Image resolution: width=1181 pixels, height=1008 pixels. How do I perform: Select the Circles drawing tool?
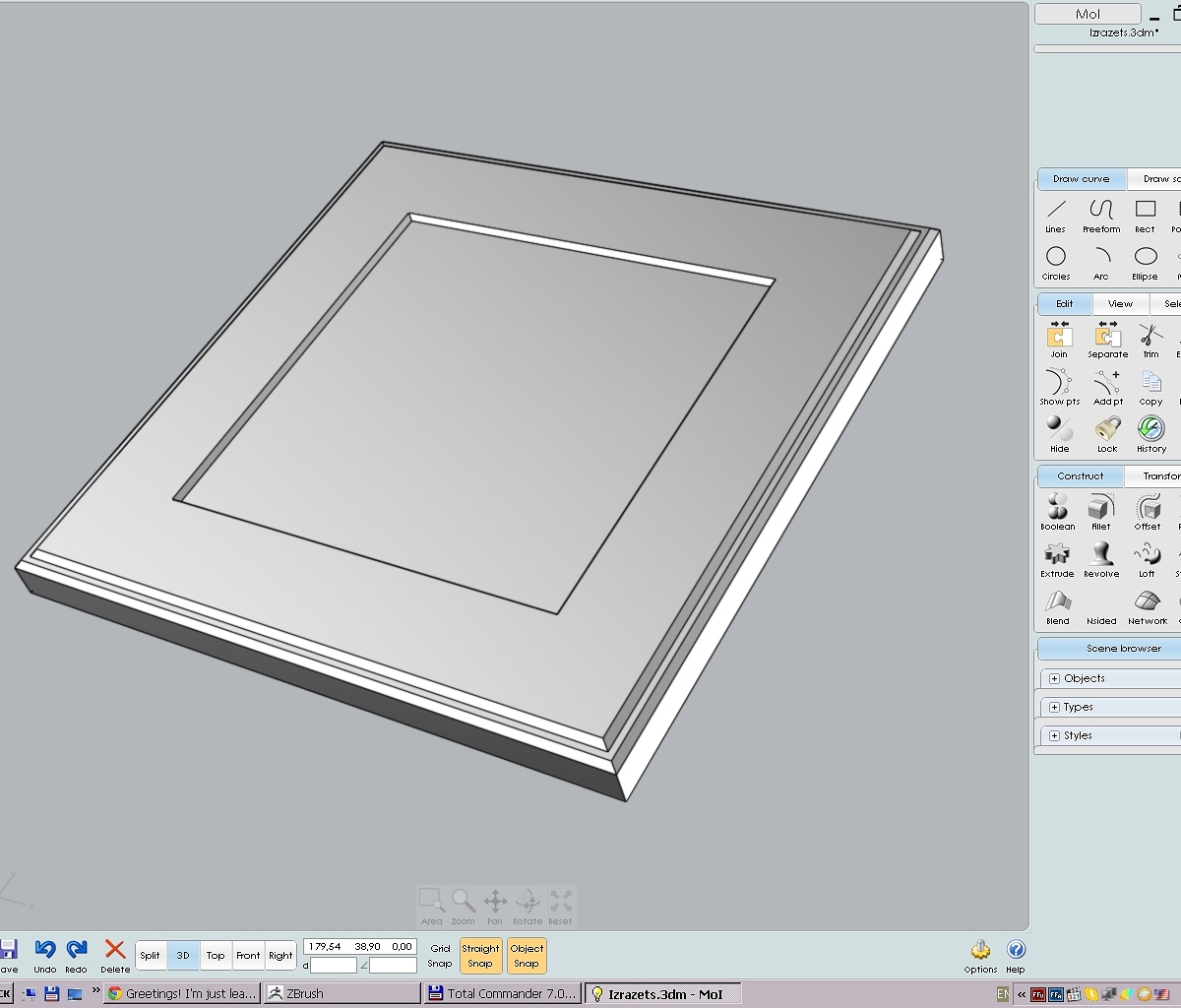click(x=1056, y=263)
